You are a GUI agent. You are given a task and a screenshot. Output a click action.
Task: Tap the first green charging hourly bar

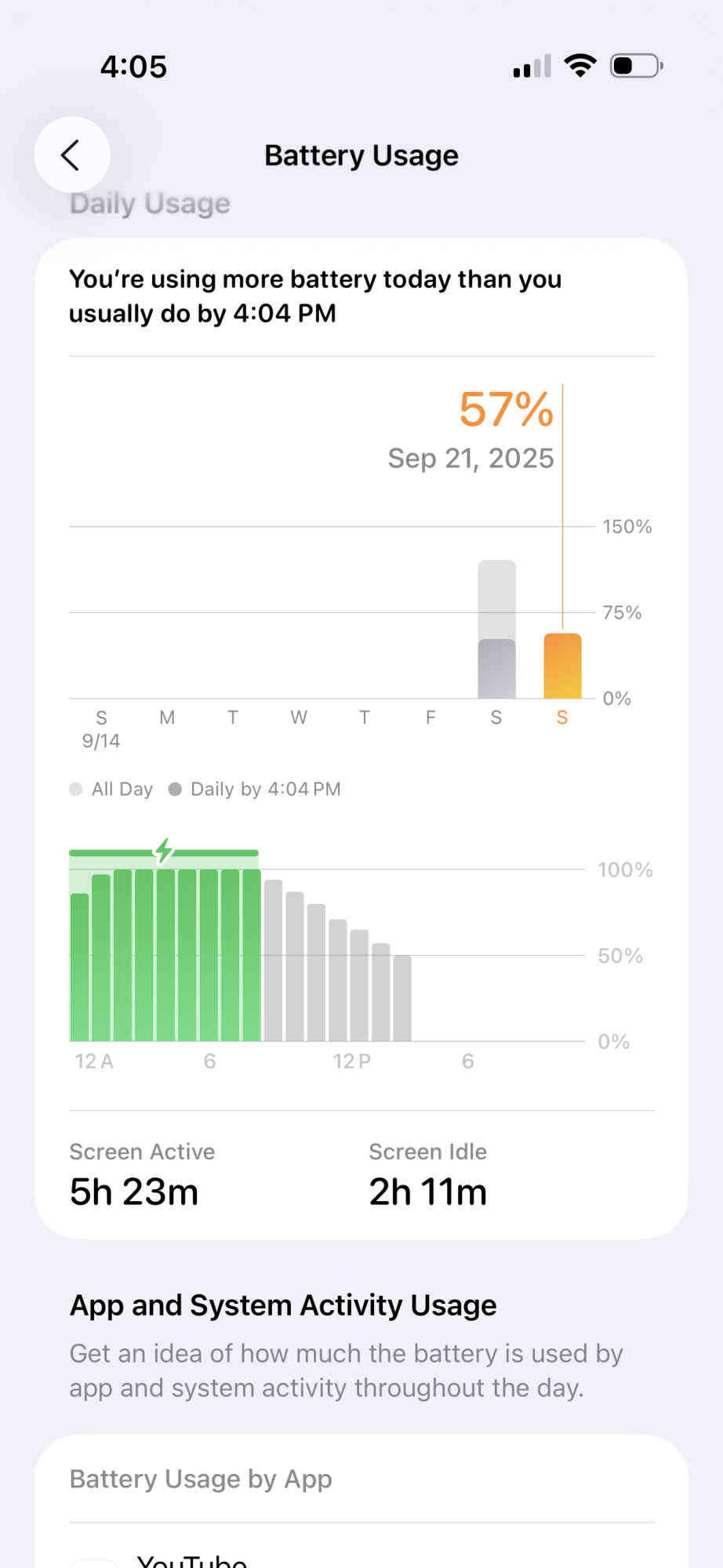pyautogui.click(x=80, y=967)
